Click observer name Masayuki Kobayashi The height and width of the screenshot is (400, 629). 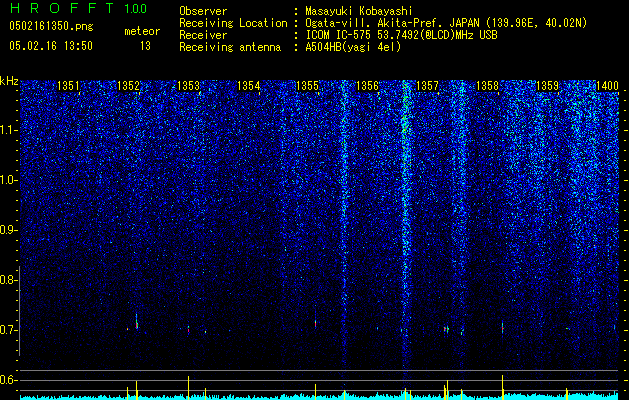(x=359, y=11)
